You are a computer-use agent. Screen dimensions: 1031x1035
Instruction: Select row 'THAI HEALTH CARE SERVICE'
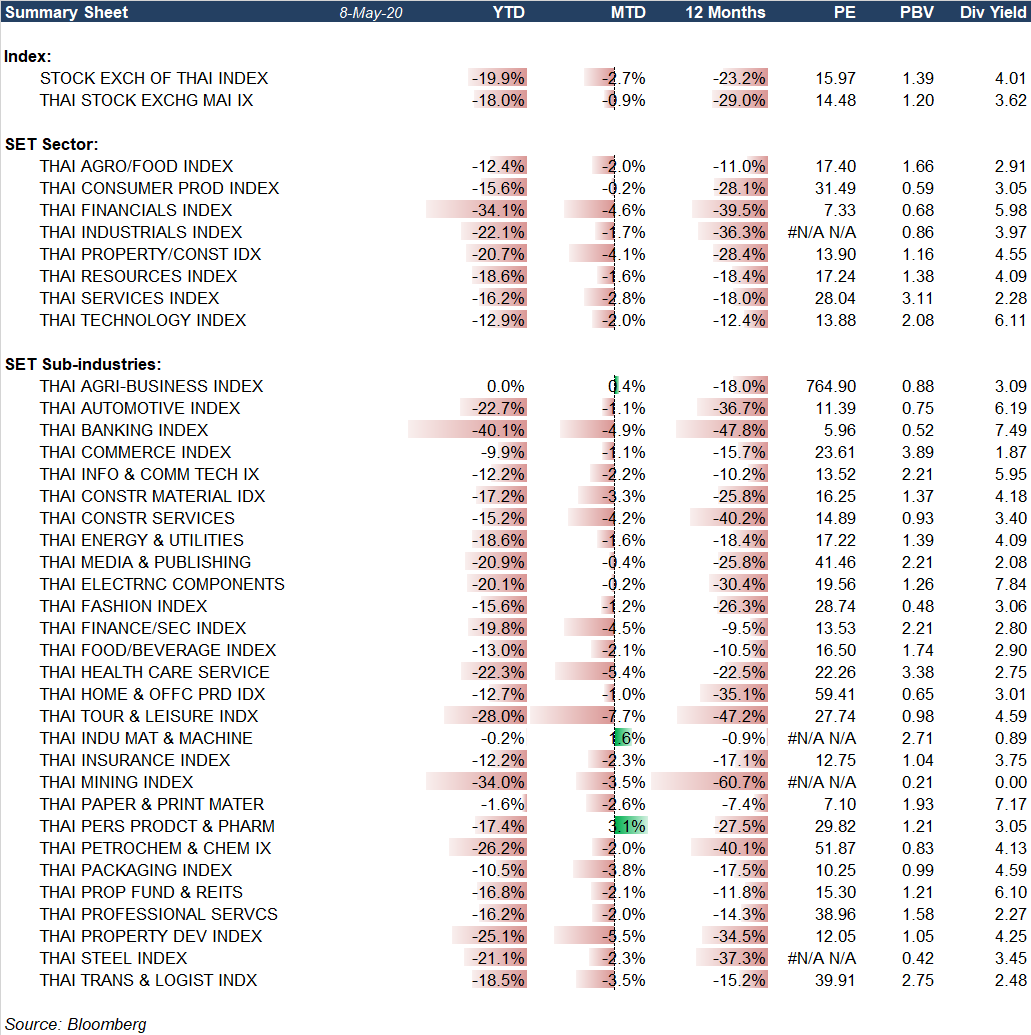516,672
